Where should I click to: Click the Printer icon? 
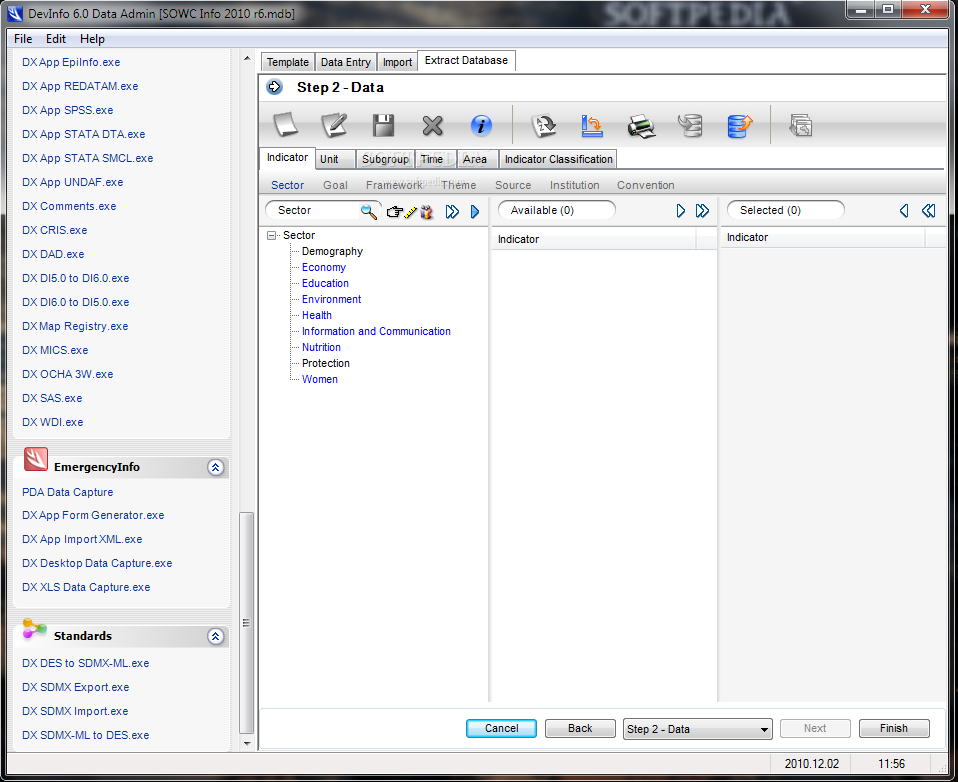point(642,126)
